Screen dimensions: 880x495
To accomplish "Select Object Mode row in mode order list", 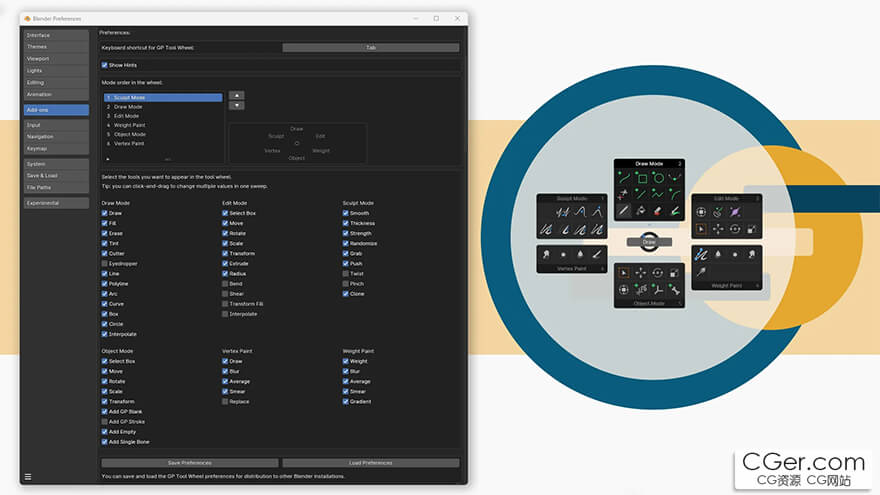I will coord(163,134).
